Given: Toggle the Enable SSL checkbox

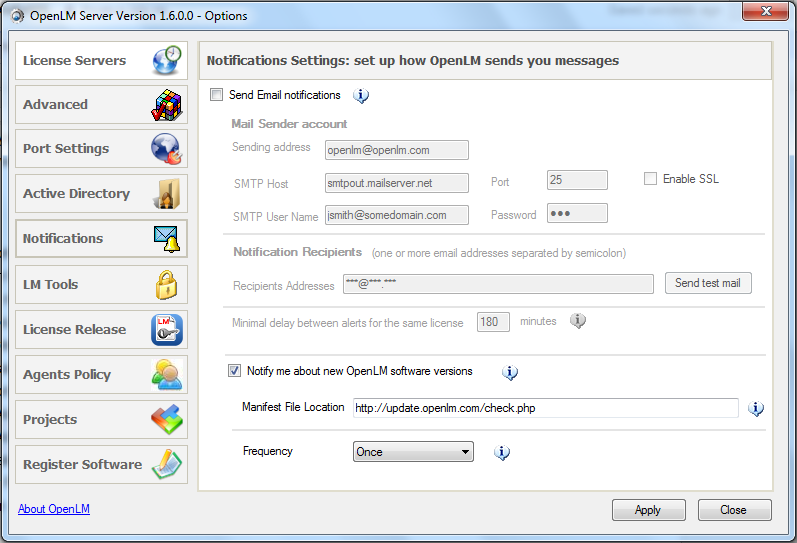Looking at the screenshot, I should 650,178.
